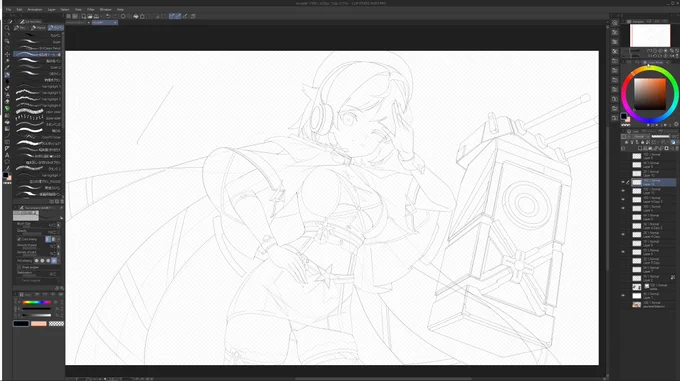Viewport: 680px width, 381px height.
Task: Click the trash icon below sub tool list
Action: [x=62, y=202]
